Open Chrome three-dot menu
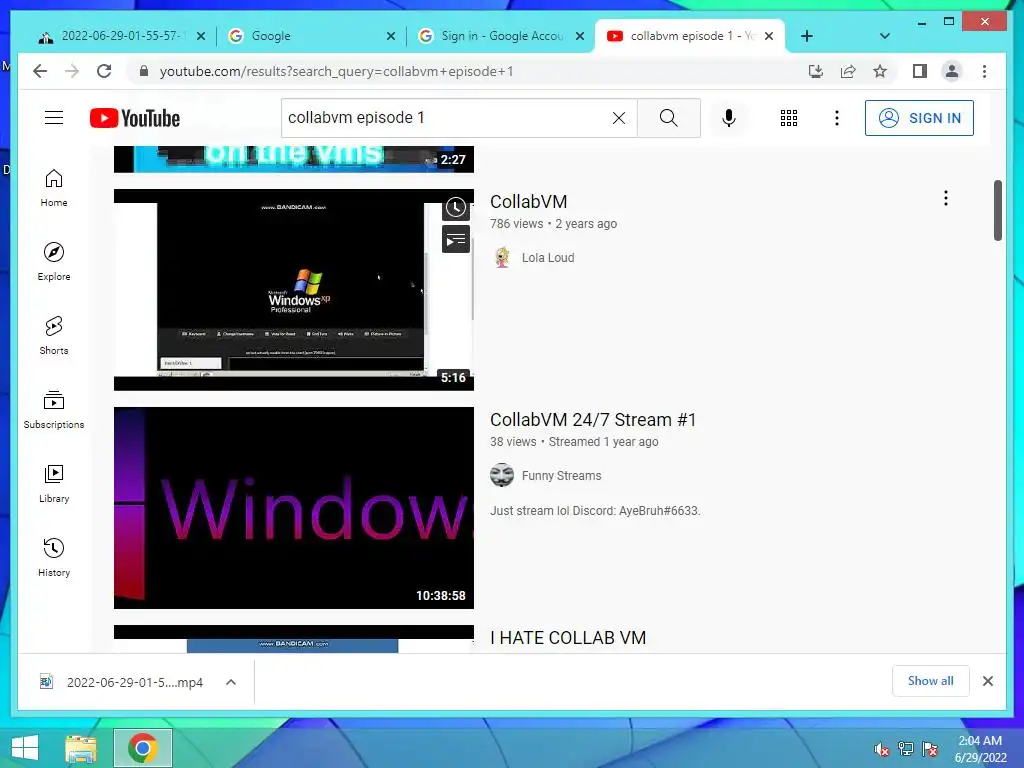This screenshot has width=1024, height=768. click(x=984, y=71)
